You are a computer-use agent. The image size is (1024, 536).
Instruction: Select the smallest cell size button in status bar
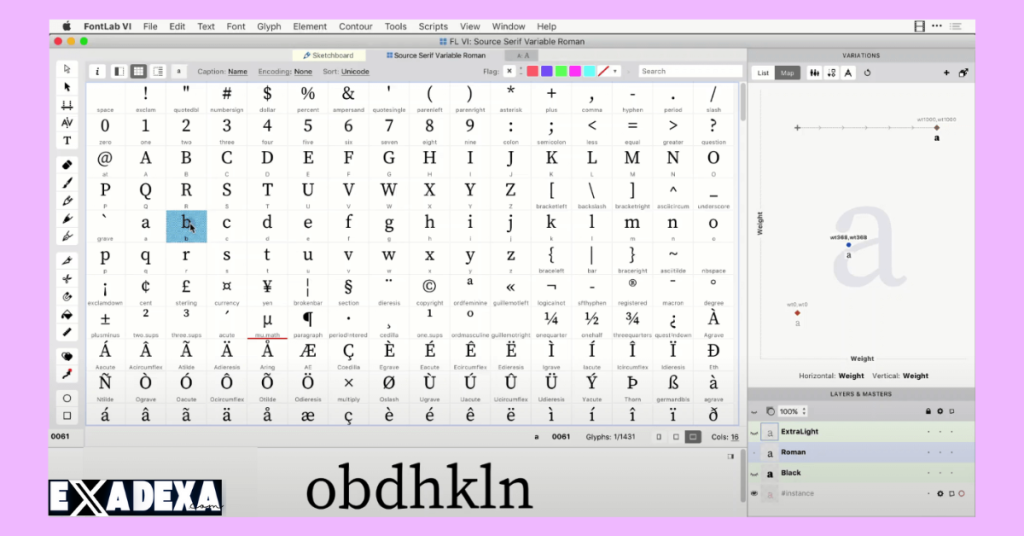(659, 437)
